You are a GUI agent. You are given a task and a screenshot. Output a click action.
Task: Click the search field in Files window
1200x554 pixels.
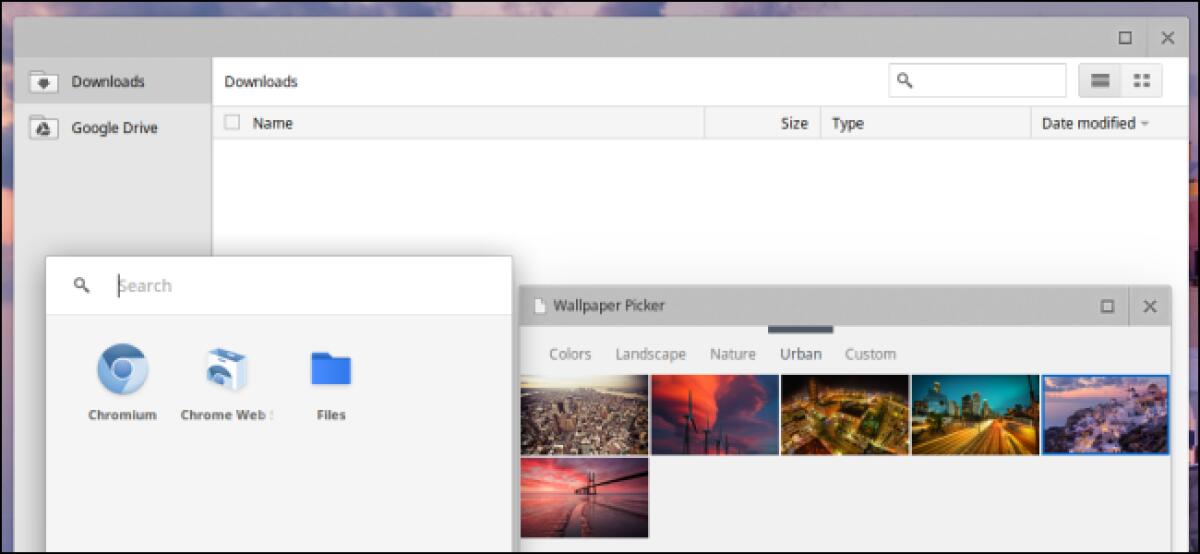978,81
